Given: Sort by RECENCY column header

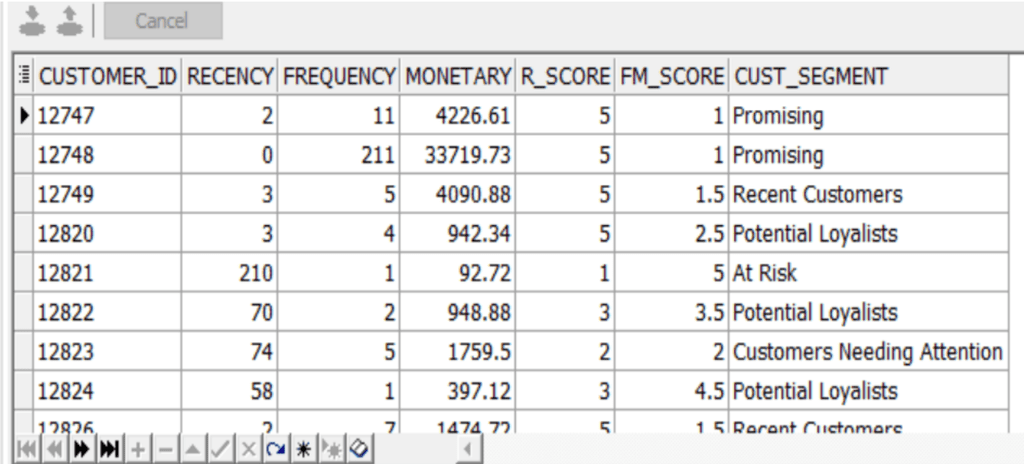Looking at the screenshot, I should click(x=229, y=76).
